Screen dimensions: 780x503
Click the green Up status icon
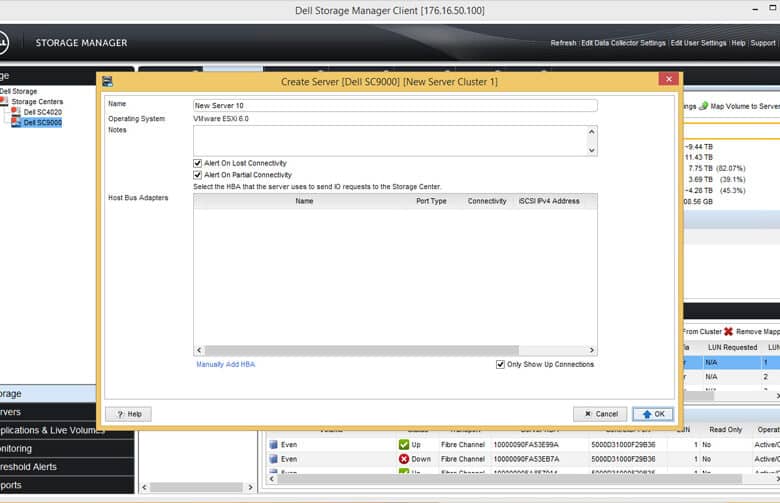tap(404, 444)
